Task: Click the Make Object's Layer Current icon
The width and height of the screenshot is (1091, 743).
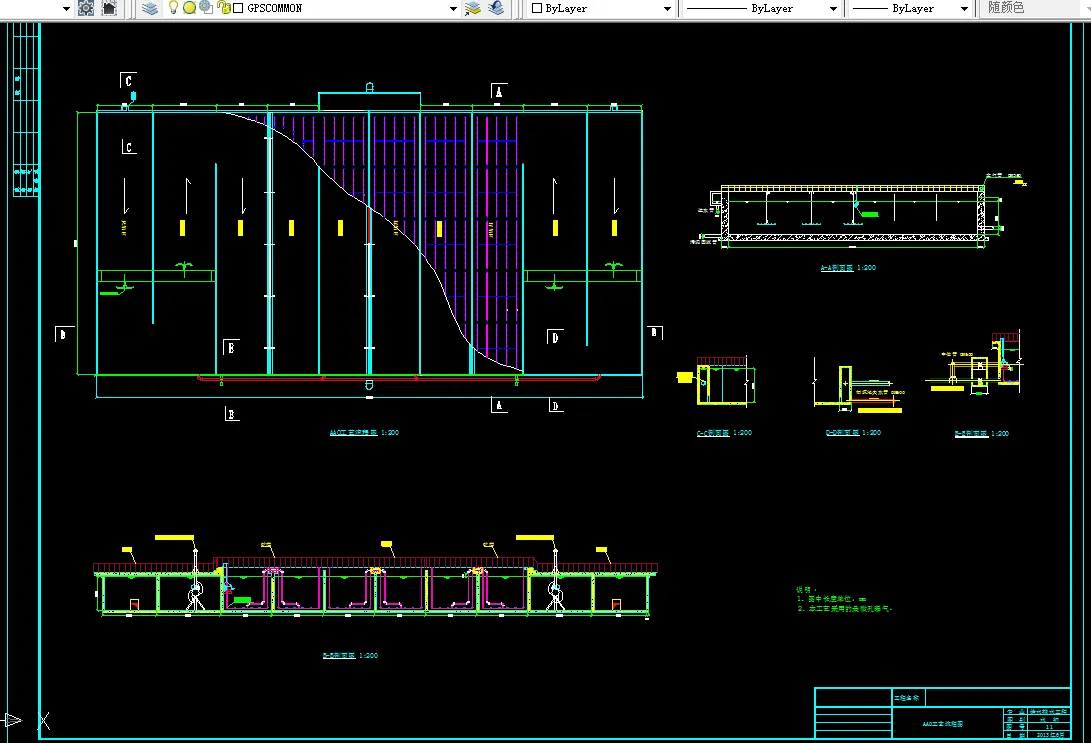Action: click(472, 8)
